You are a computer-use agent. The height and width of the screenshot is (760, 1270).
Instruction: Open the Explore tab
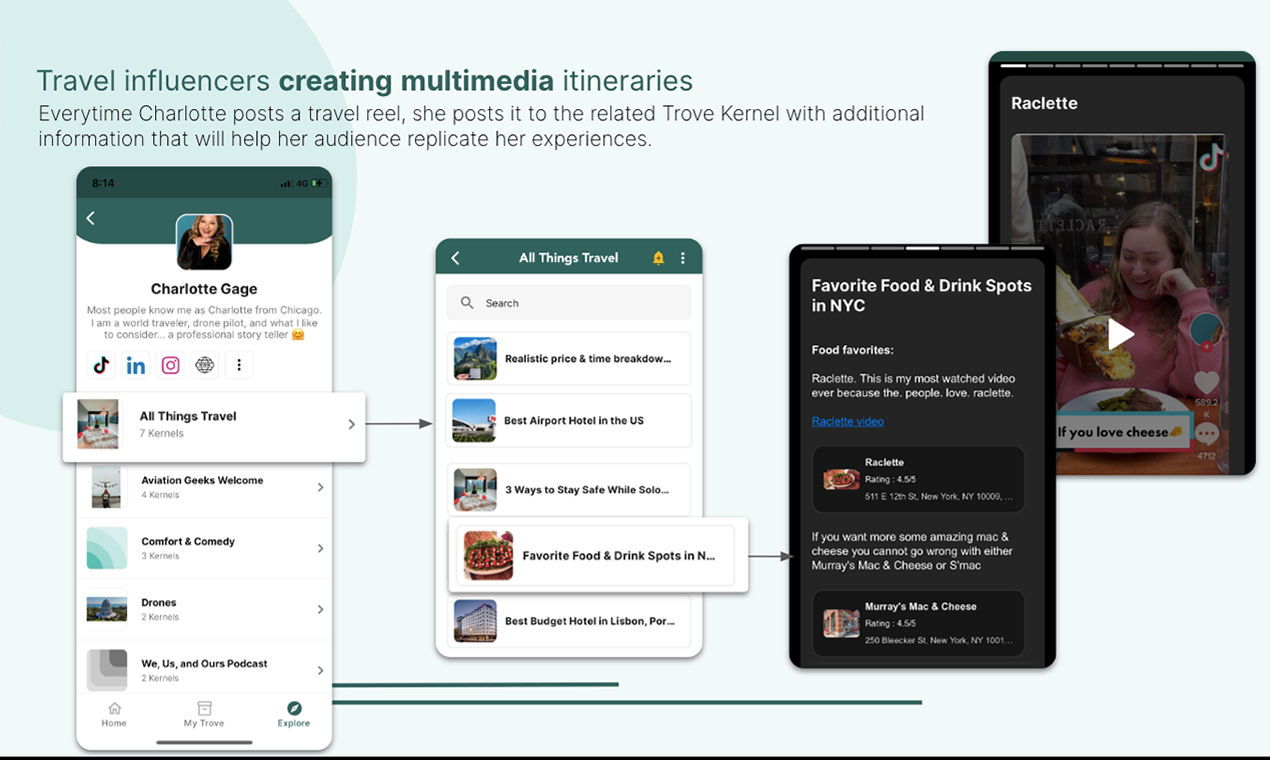coord(294,714)
